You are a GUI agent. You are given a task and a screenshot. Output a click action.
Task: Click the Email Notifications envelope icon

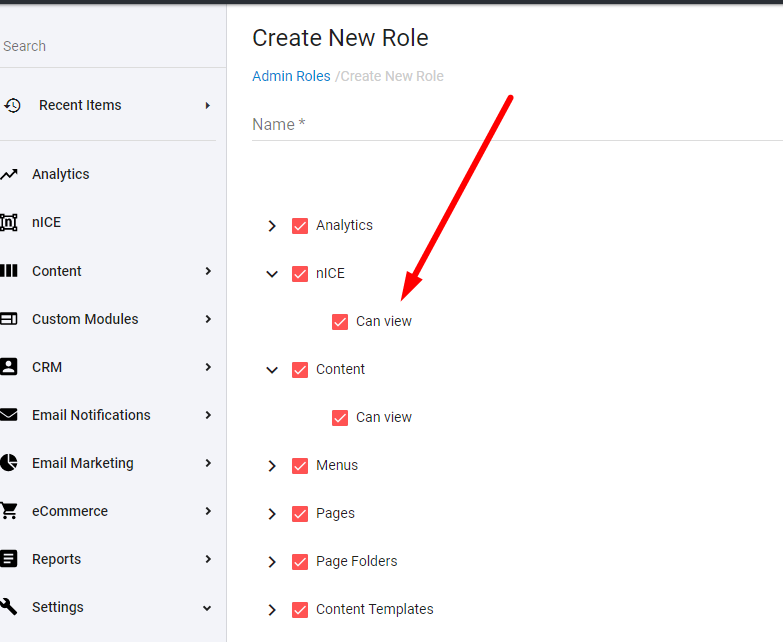point(9,415)
